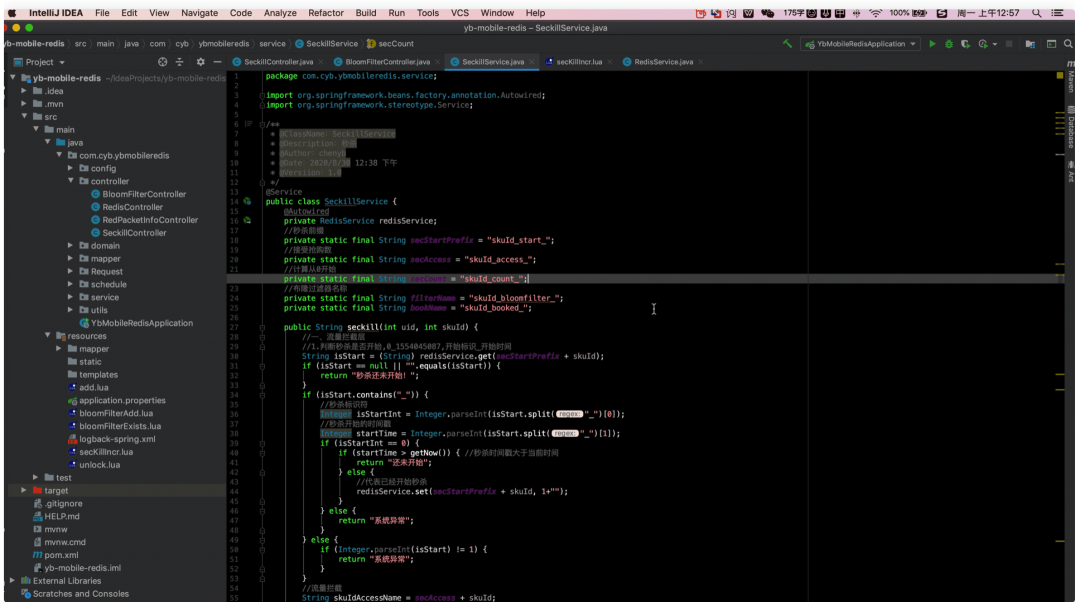Image resolution: width=1080 pixels, height=602 pixels.
Task: Build project using the hammer icon
Action: pos(789,44)
